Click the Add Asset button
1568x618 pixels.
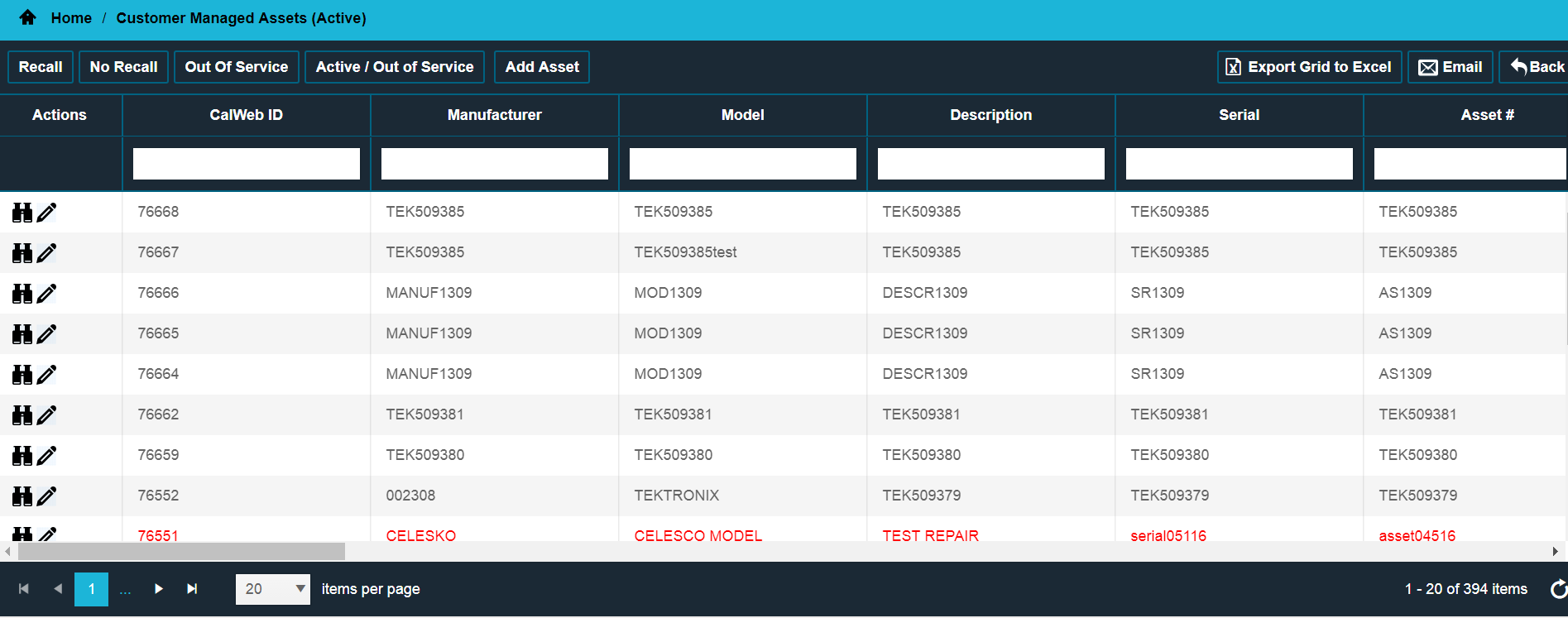pos(542,67)
